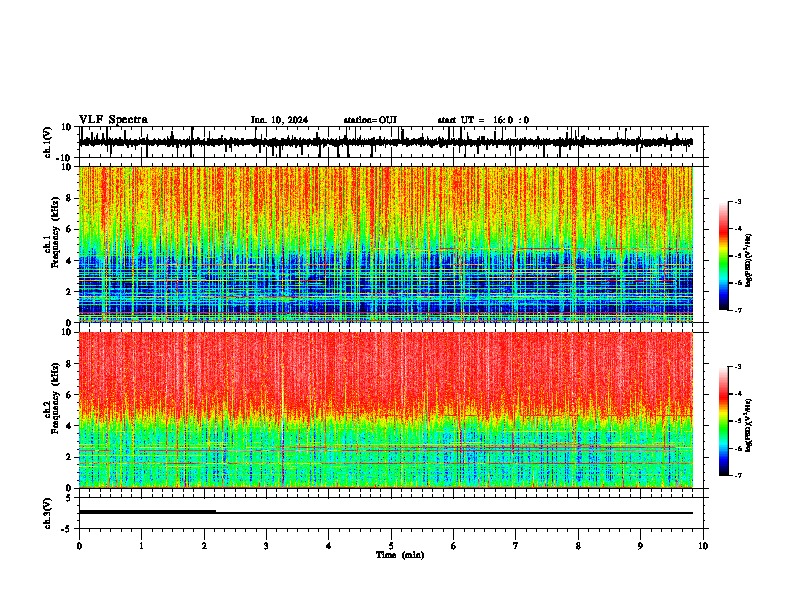Click the time axis tick label "9"

click(x=640, y=546)
